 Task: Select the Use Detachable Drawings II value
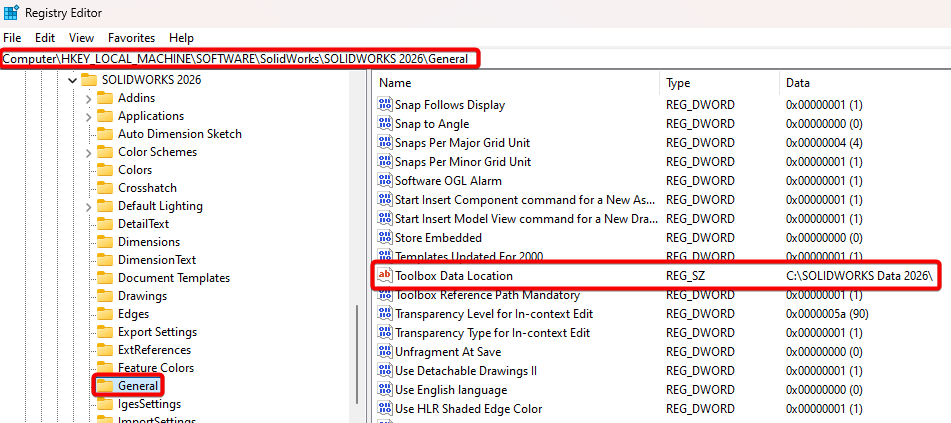(466, 370)
